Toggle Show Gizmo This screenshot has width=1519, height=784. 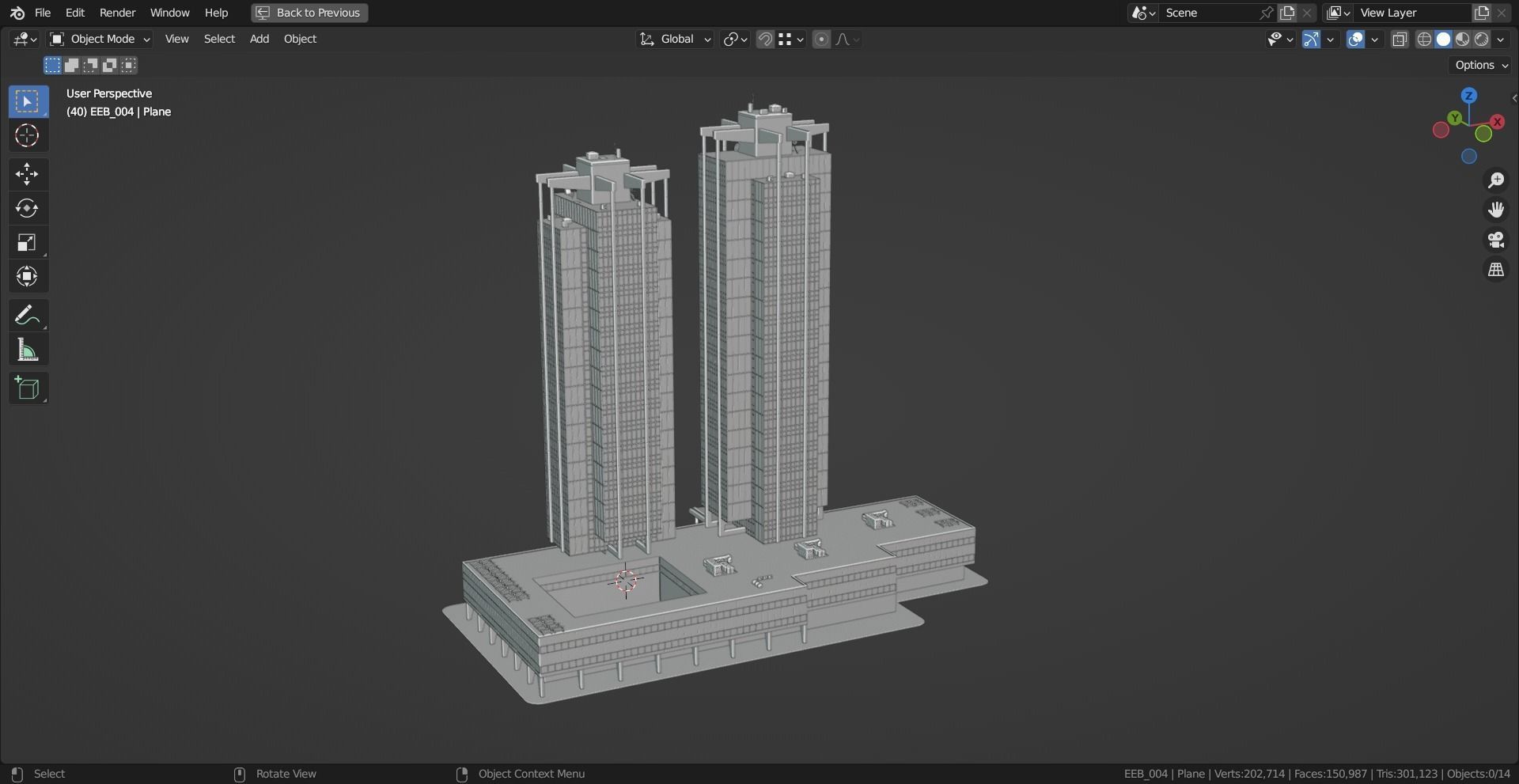pos(1311,39)
